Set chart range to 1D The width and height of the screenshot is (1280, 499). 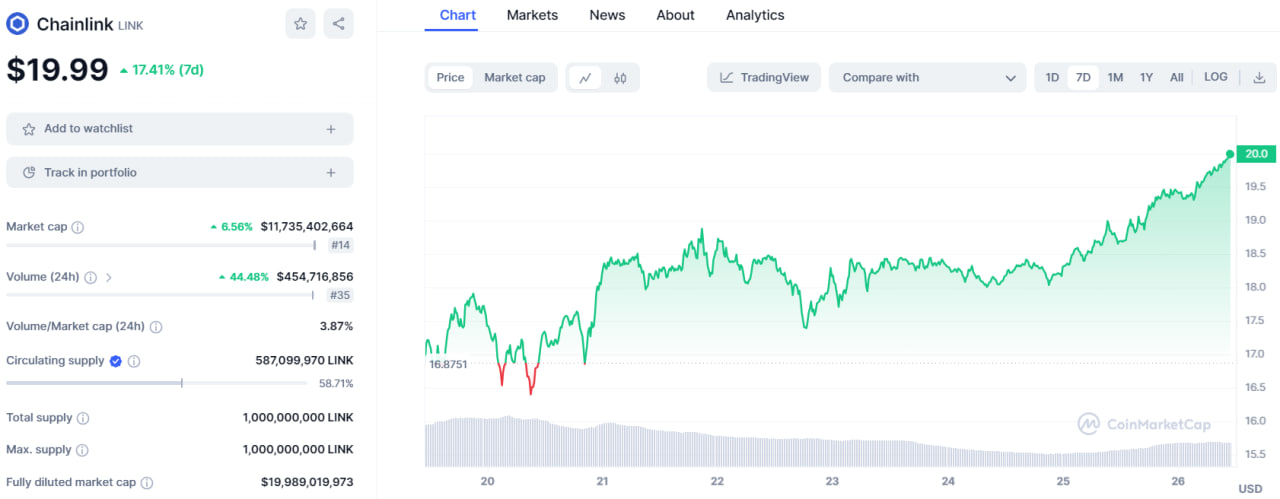coord(1052,77)
